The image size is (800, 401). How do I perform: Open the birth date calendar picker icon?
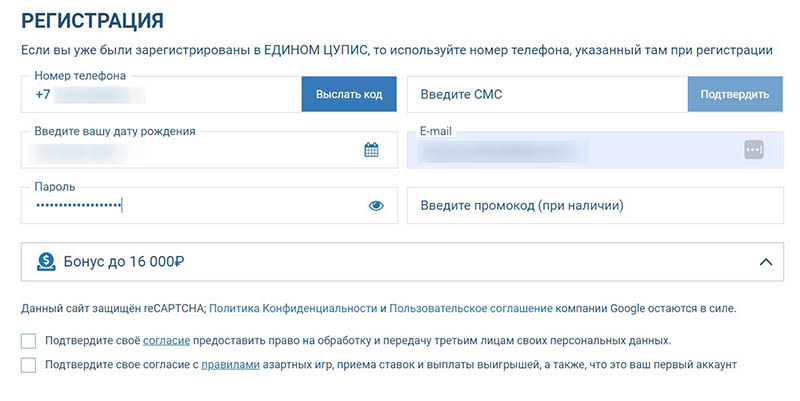371,150
